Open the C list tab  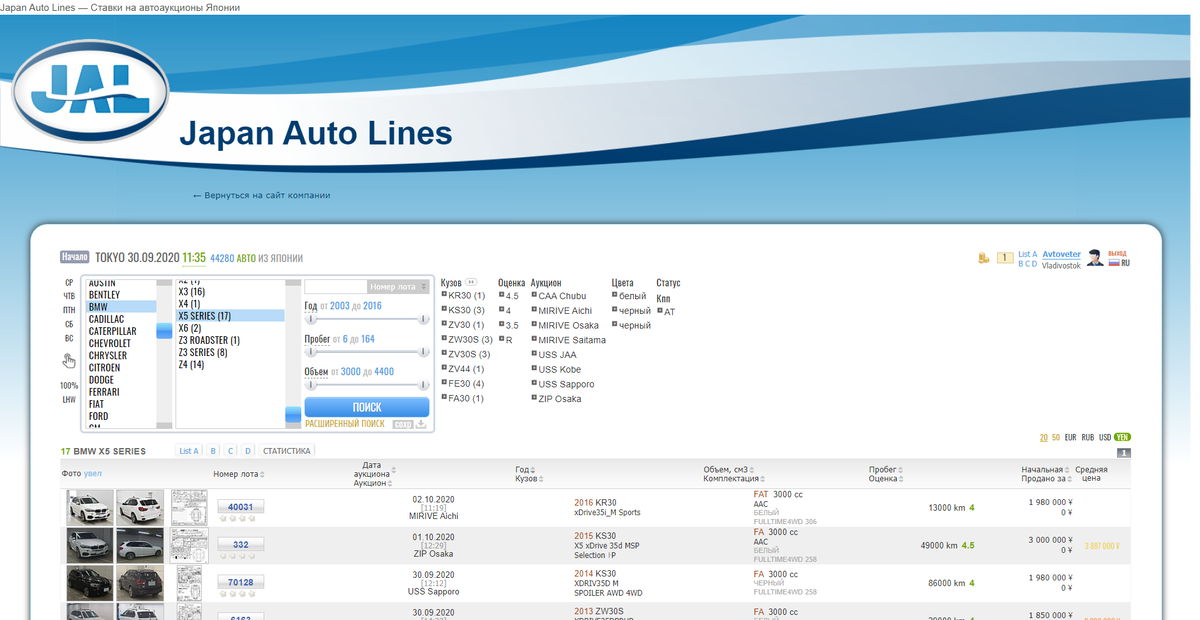[230, 451]
